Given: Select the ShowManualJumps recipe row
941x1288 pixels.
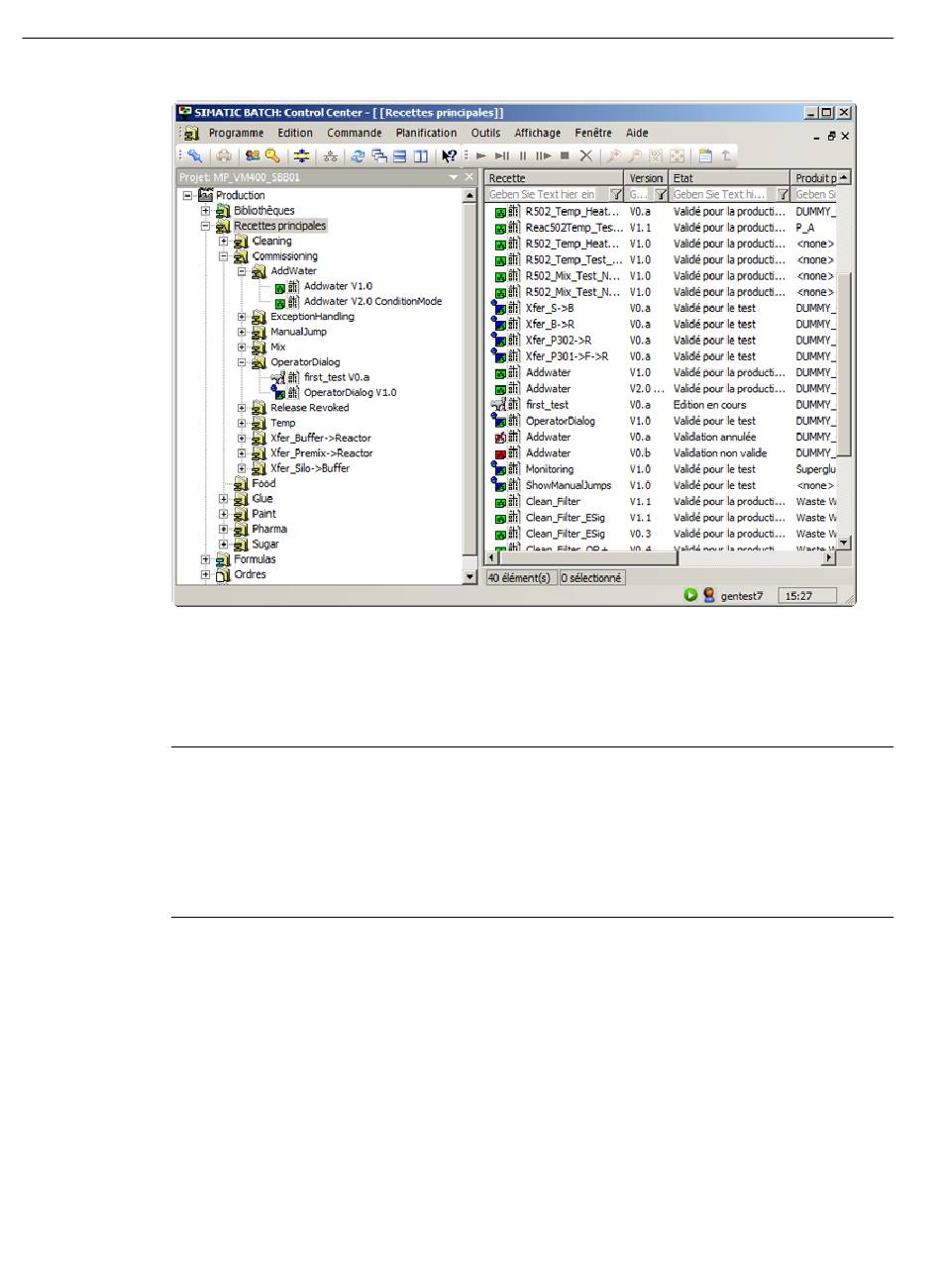Looking at the screenshot, I should 661,485.
